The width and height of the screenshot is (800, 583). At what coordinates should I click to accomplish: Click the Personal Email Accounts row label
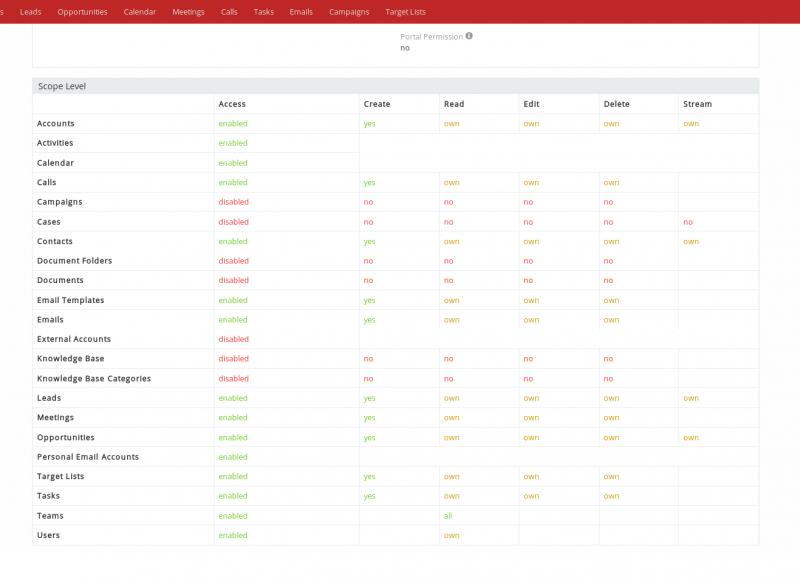(x=88, y=457)
